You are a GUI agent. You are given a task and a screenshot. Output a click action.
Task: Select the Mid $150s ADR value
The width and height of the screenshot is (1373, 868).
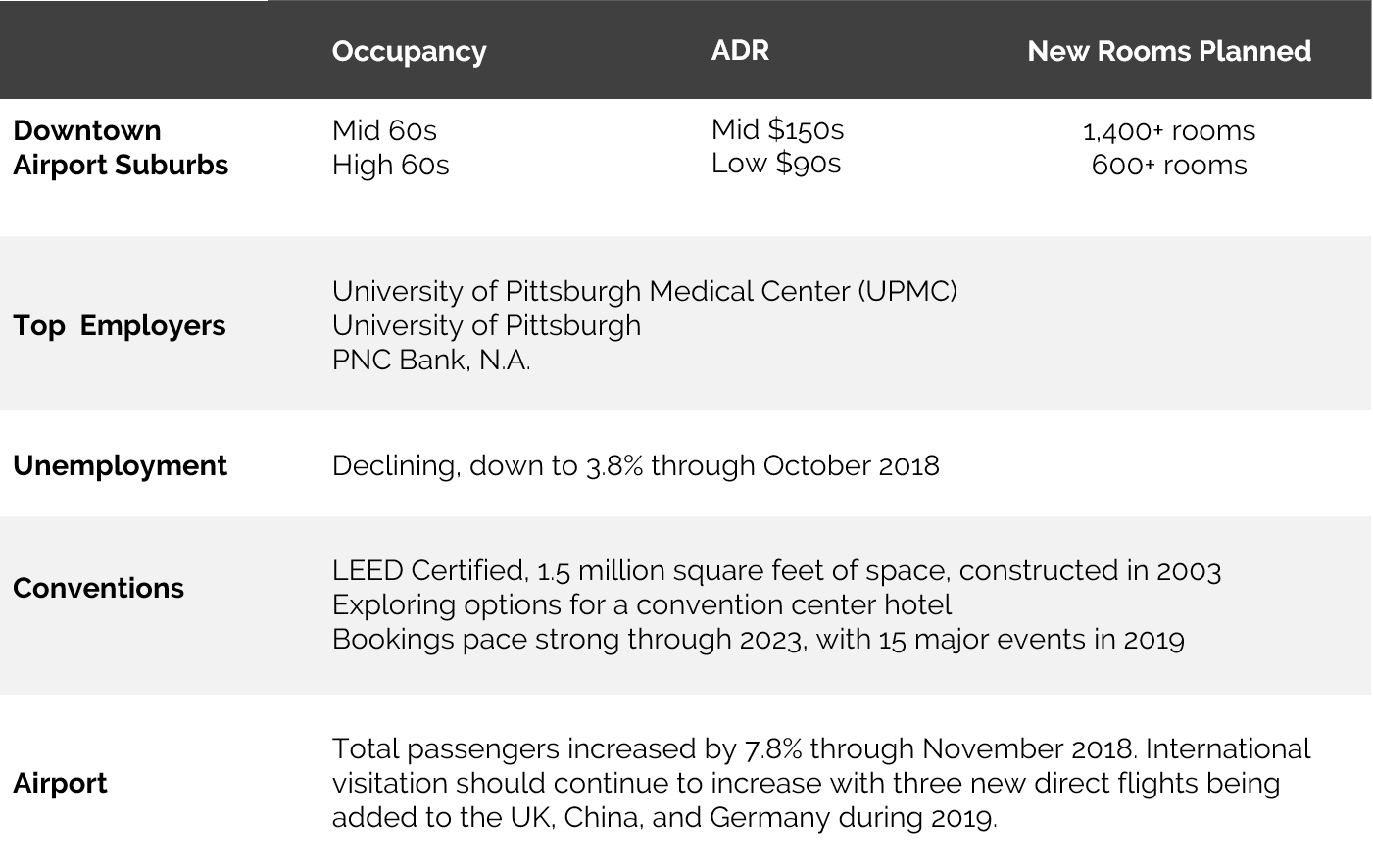pyautogui.click(x=777, y=129)
